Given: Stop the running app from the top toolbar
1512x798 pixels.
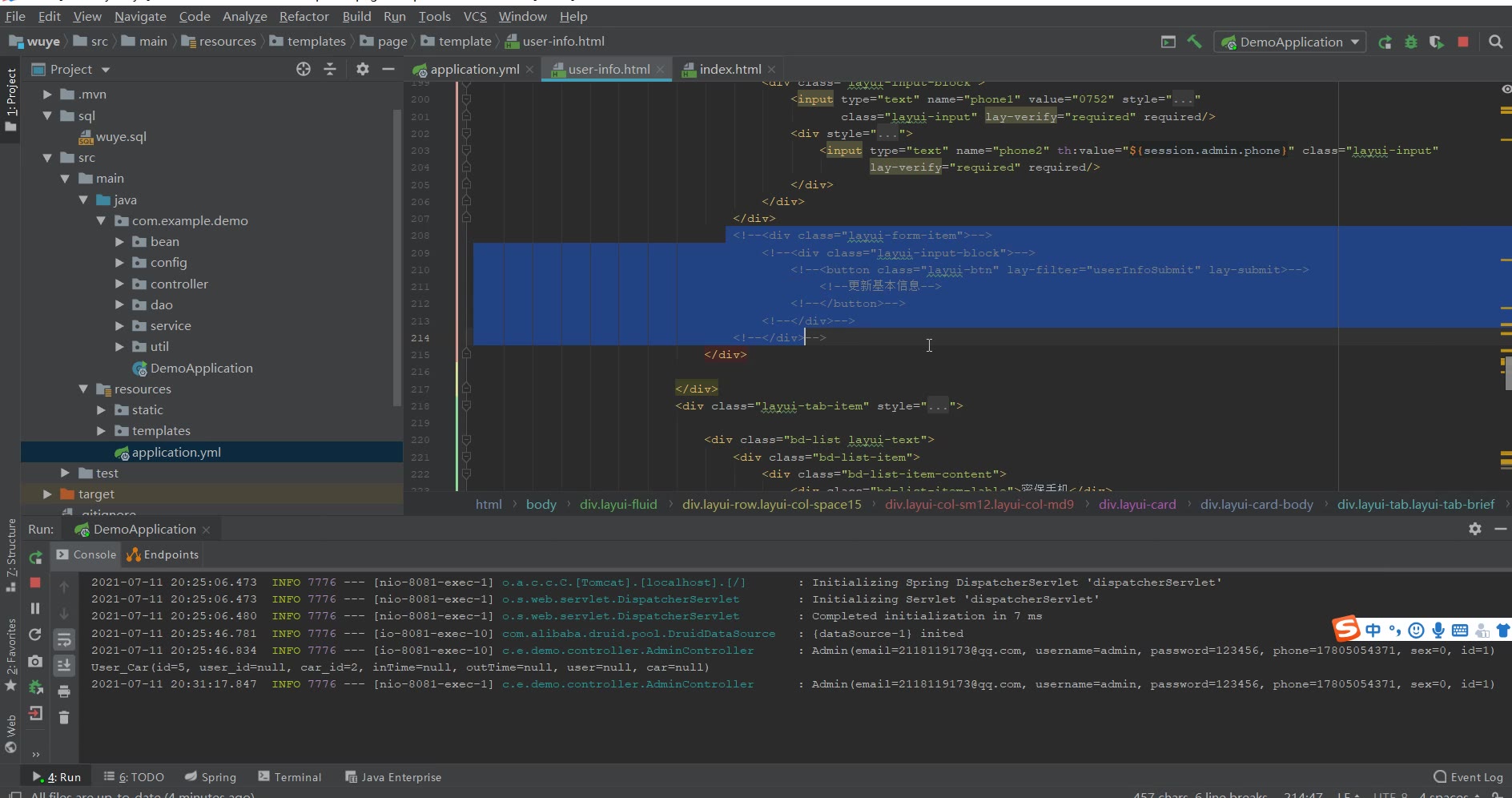Looking at the screenshot, I should (1463, 42).
